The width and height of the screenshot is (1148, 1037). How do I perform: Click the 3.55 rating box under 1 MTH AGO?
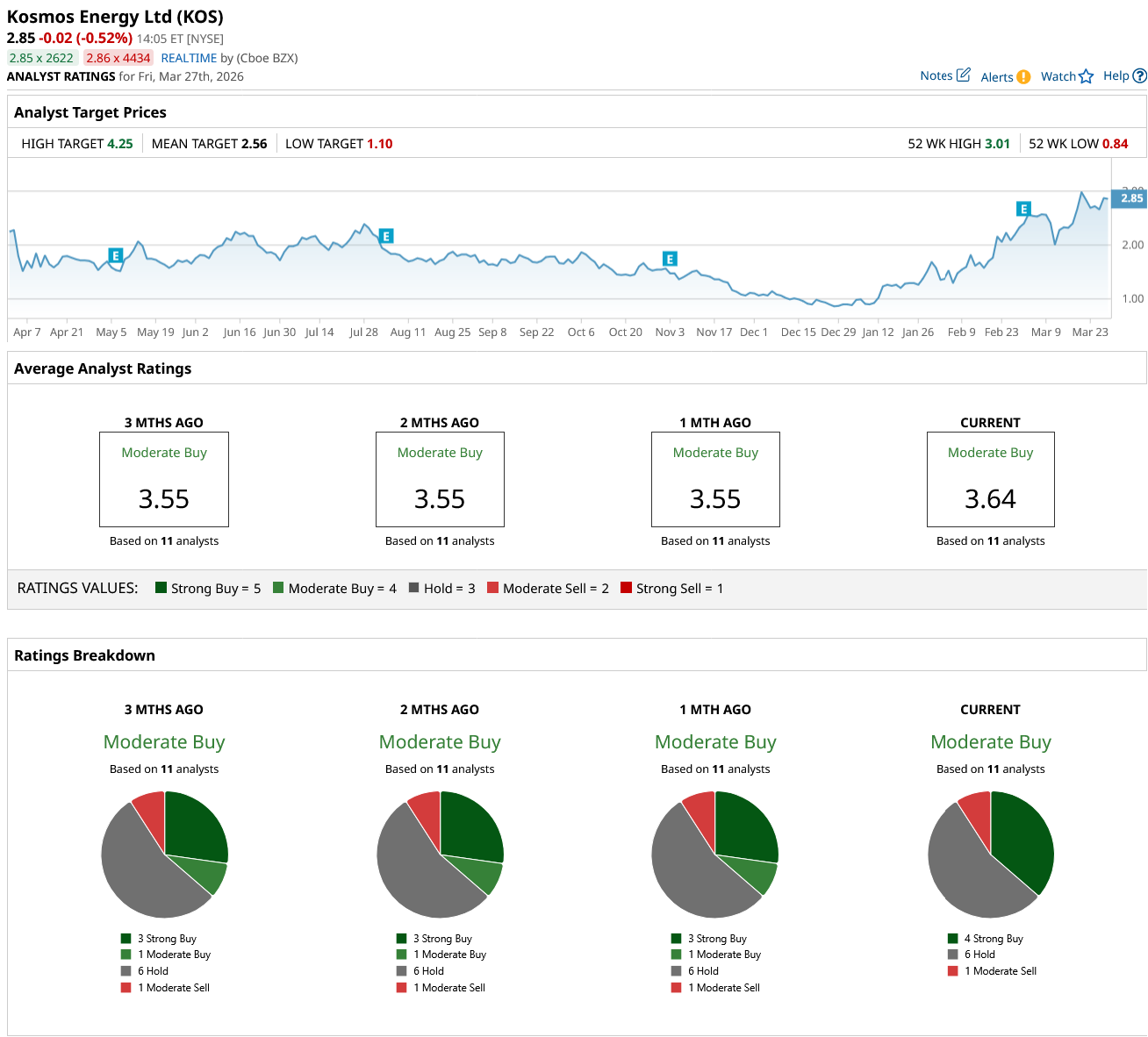(x=715, y=479)
